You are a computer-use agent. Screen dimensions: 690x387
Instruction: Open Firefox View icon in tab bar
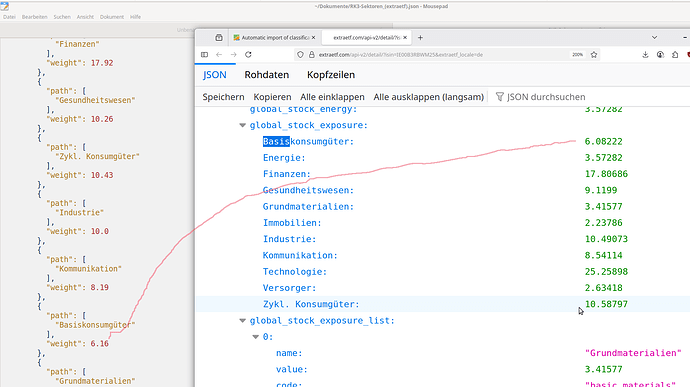click(219, 37)
